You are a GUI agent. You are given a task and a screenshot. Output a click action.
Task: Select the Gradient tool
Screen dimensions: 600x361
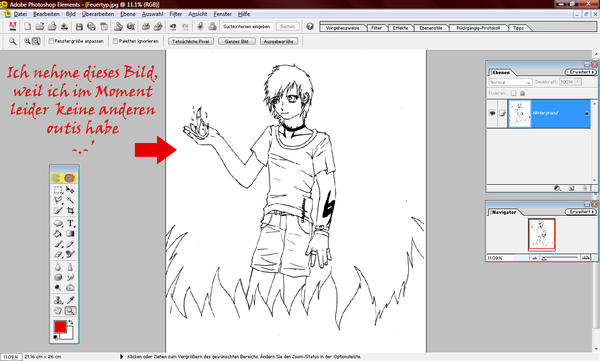pos(70,234)
